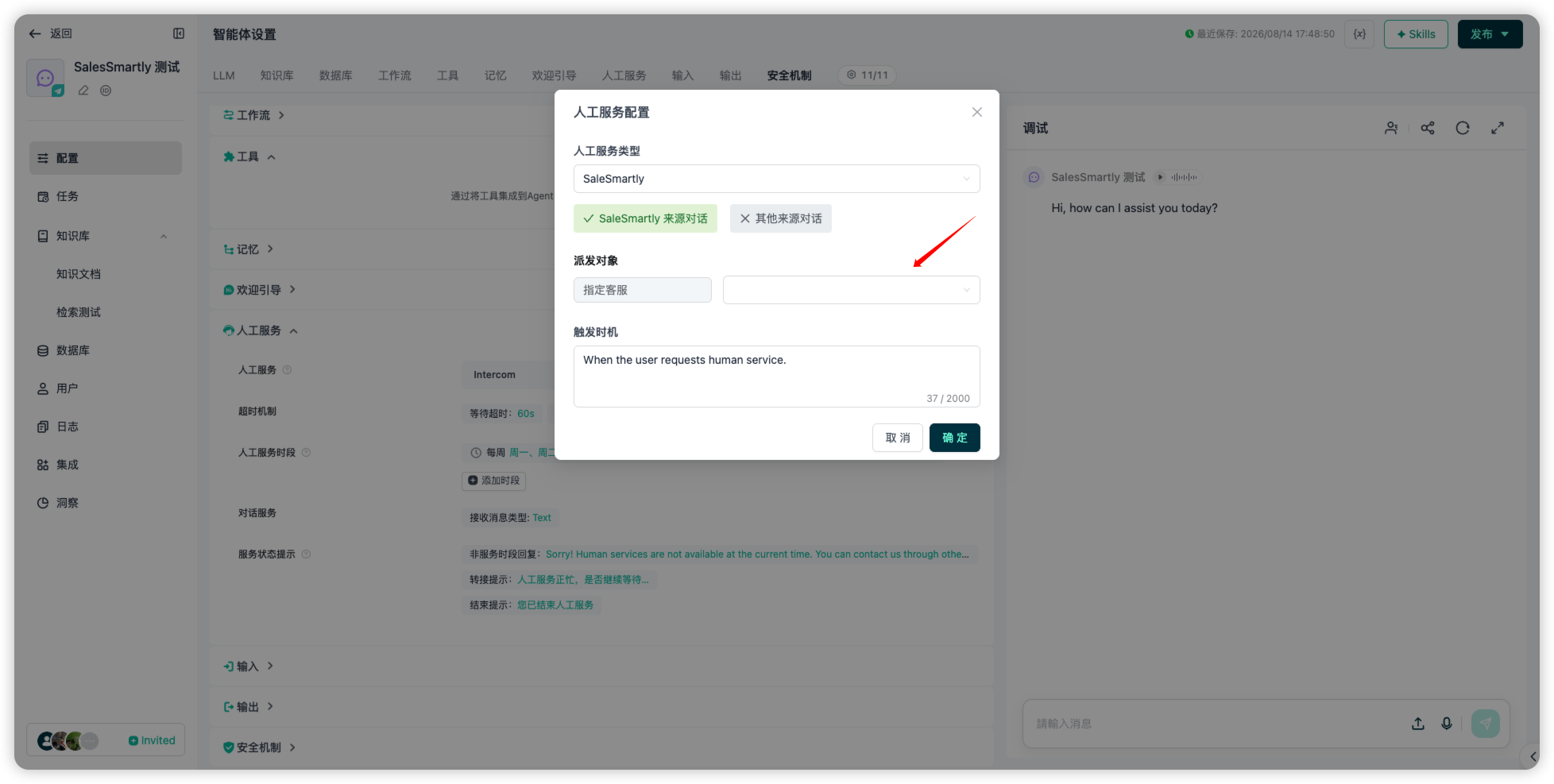Click the back arrow icon
This screenshot has width=1554, height=784.
[x=35, y=33]
